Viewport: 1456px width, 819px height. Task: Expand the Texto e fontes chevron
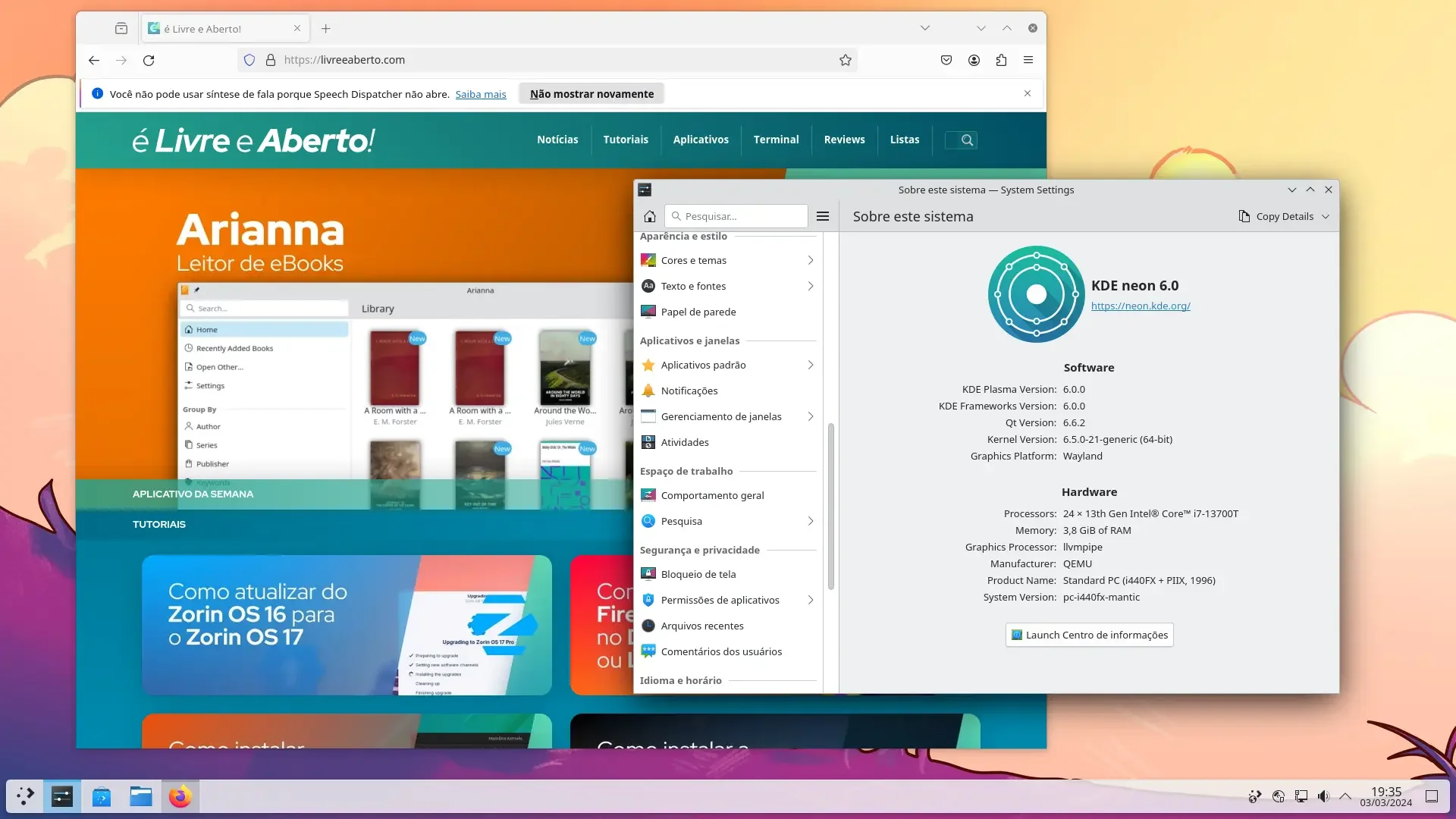click(810, 286)
